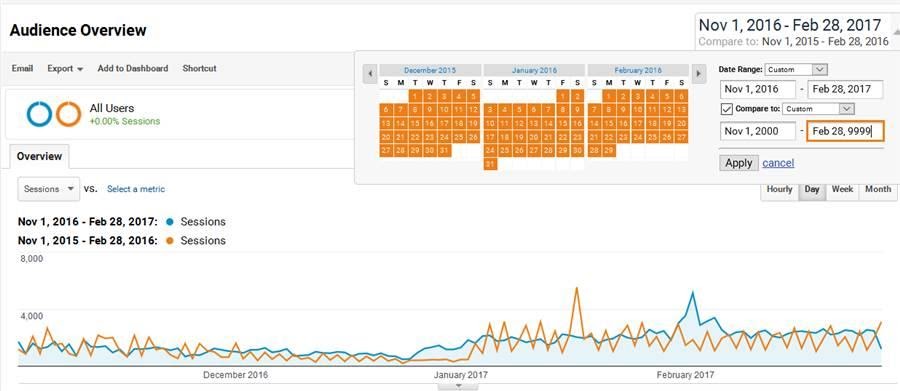Screen dimensions: 900x391
Task: Click the Apply button
Action: pyautogui.click(x=739, y=163)
